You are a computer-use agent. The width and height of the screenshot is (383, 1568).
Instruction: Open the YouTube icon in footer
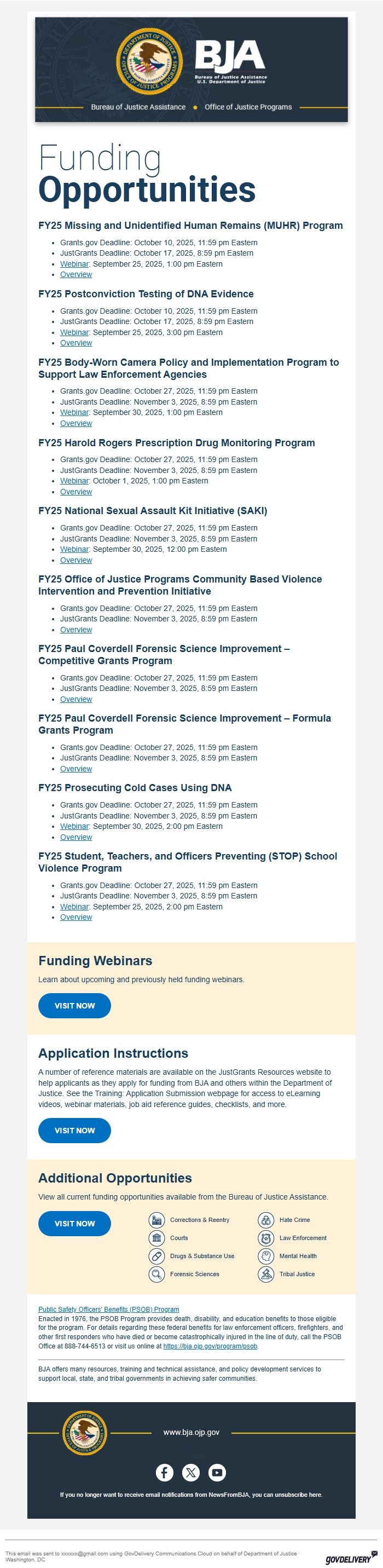(217, 1472)
